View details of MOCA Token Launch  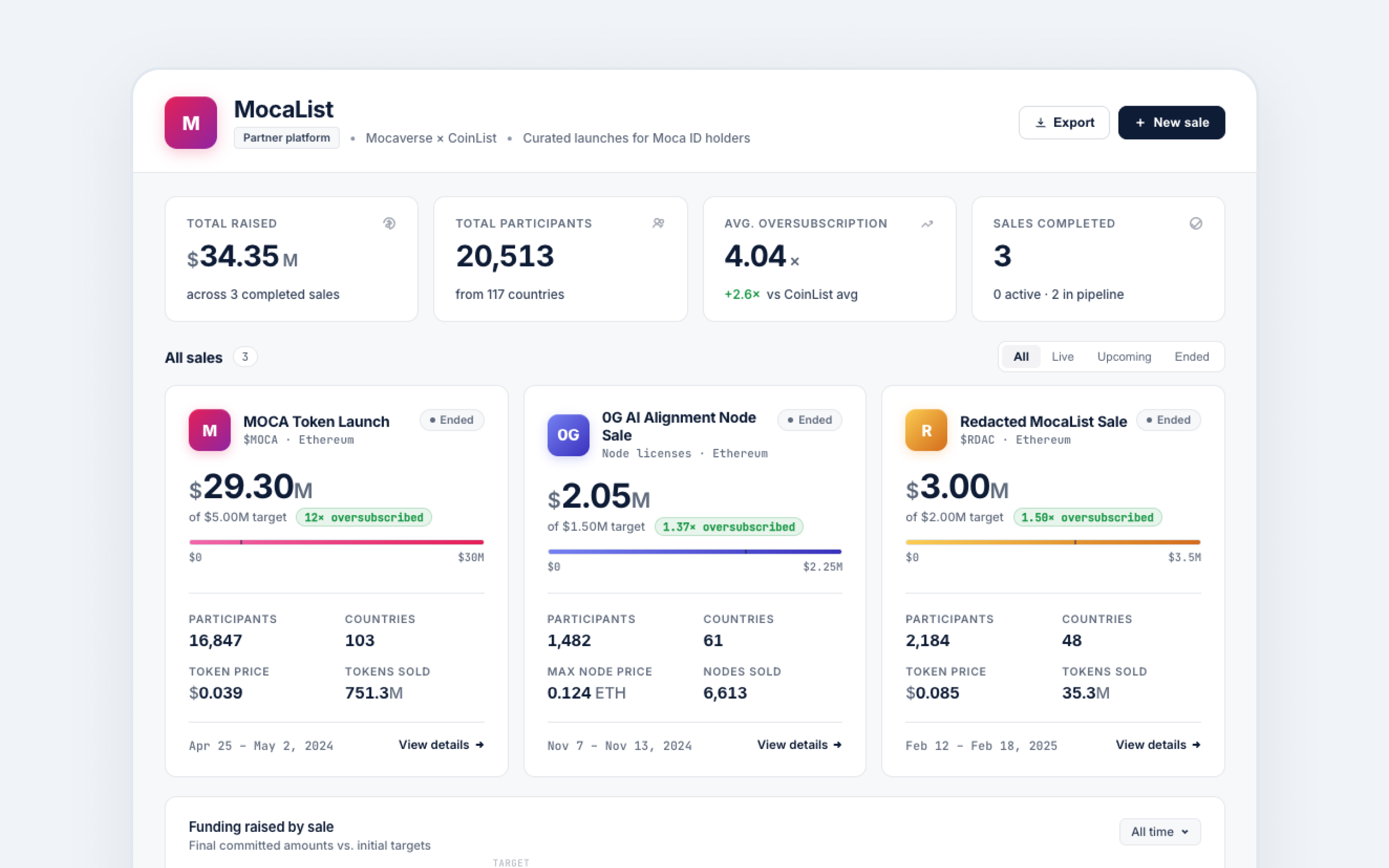click(x=441, y=745)
